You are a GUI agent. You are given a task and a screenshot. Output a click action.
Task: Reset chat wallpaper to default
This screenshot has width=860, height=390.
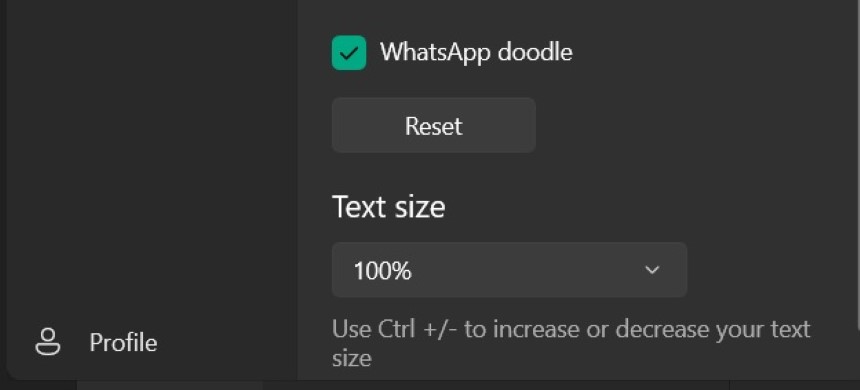pos(433,125)
